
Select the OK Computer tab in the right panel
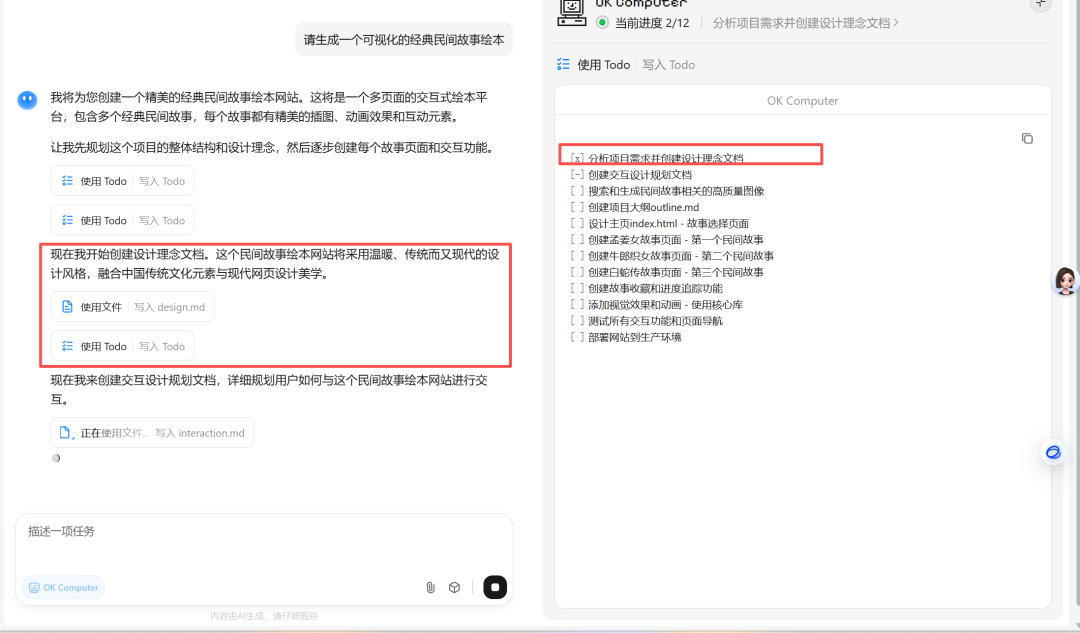(x=802, y=100)
